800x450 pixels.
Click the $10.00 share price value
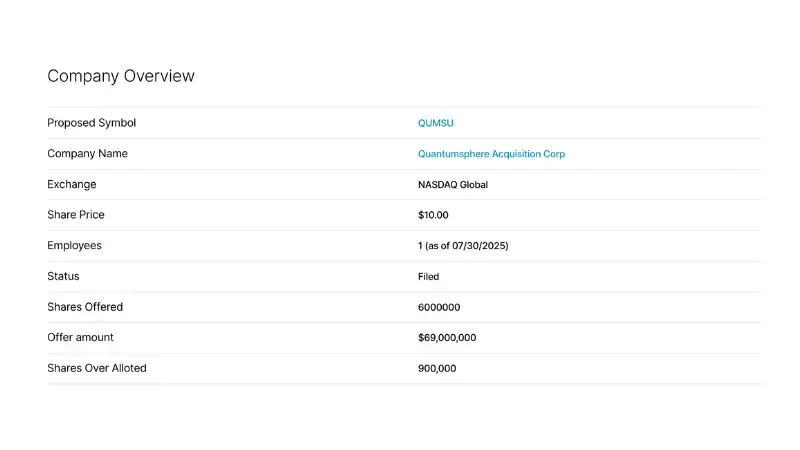click(x=433, y=215)
